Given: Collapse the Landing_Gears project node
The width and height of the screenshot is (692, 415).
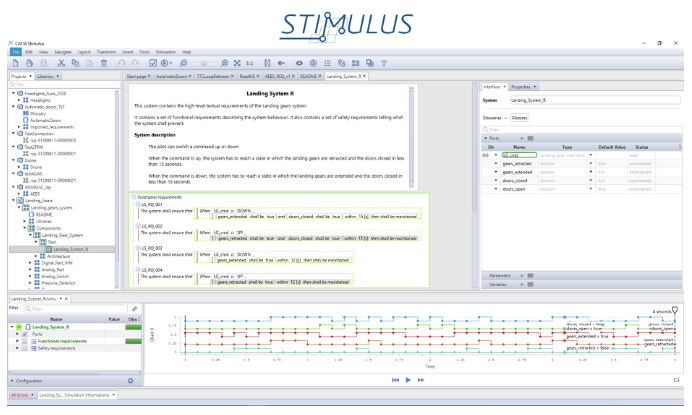Looking at the screenshot, I should pos(13,200).
